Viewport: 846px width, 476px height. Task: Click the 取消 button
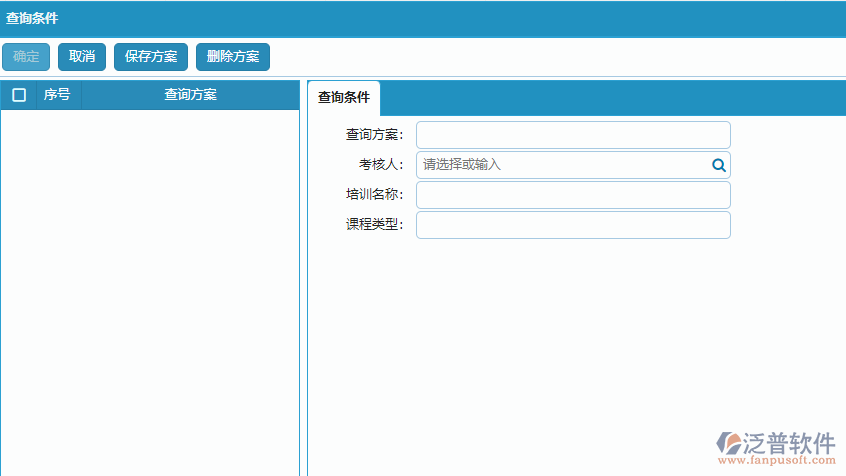tap(82, 57)
